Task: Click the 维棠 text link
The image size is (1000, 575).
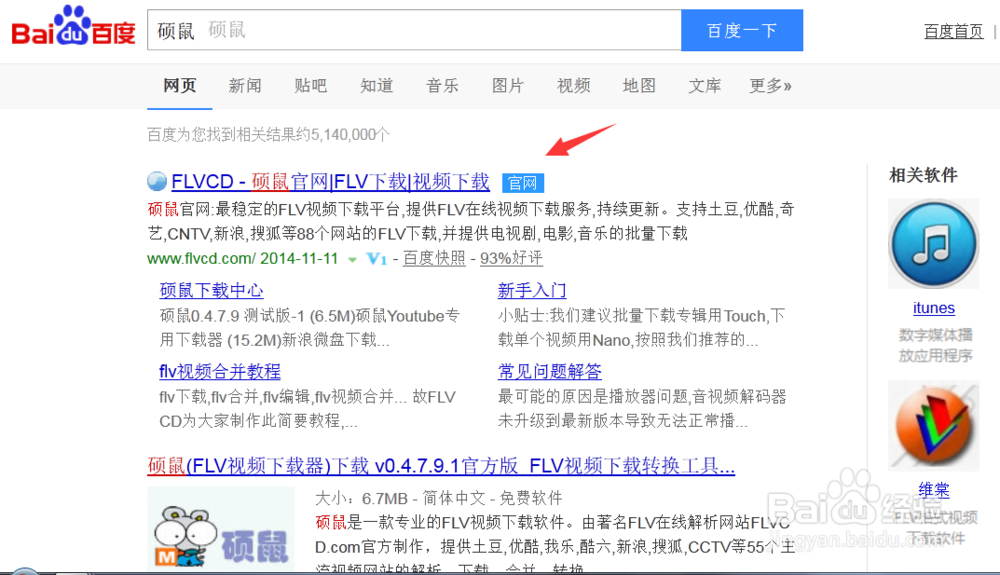Action: pyautogui.click(x=934, y=490)
